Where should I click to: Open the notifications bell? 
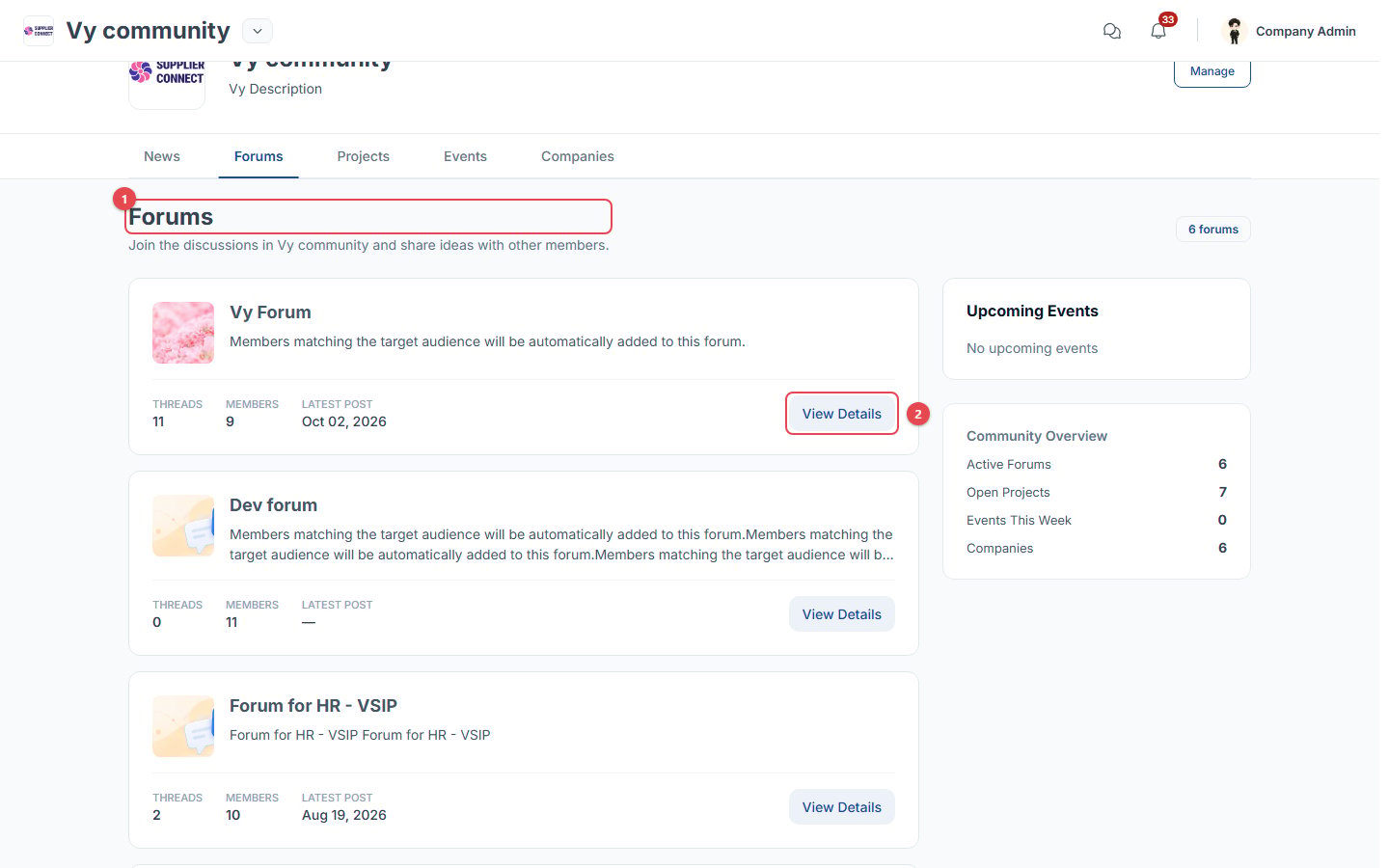[x=1158, y=31]
